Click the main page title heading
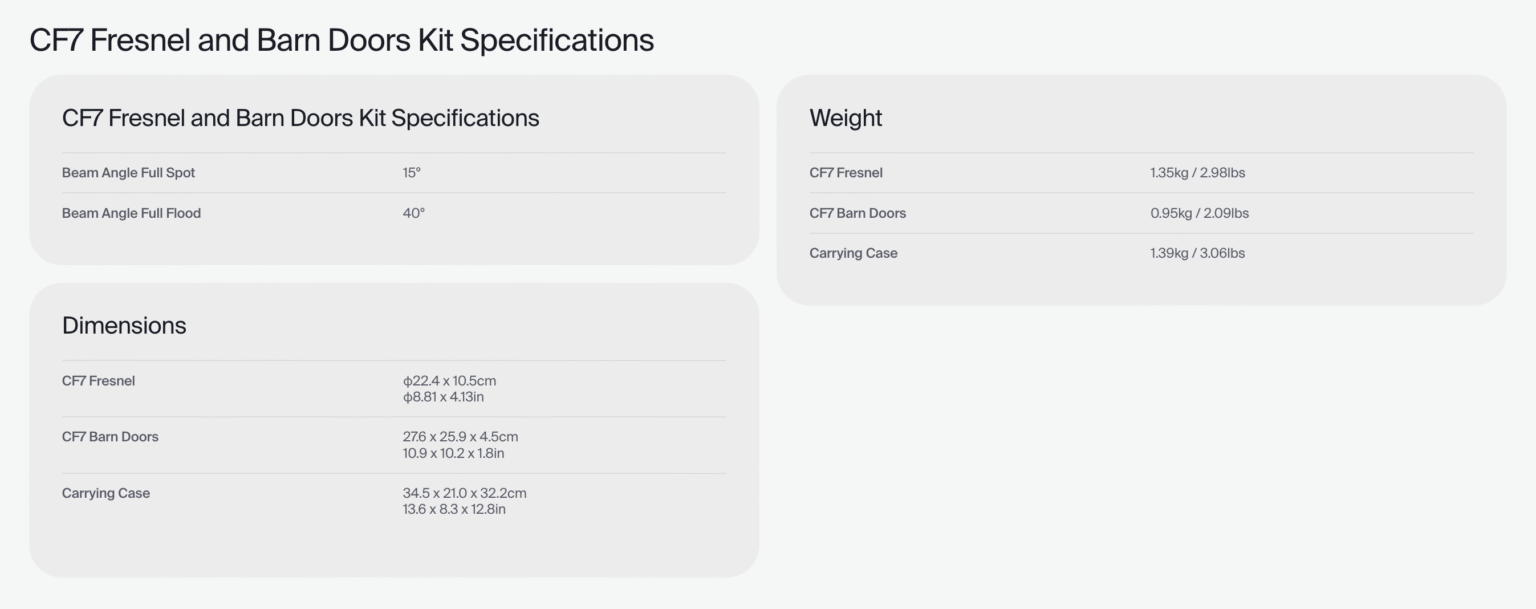This screenshot has height=609, width=1536. [342, 41]
